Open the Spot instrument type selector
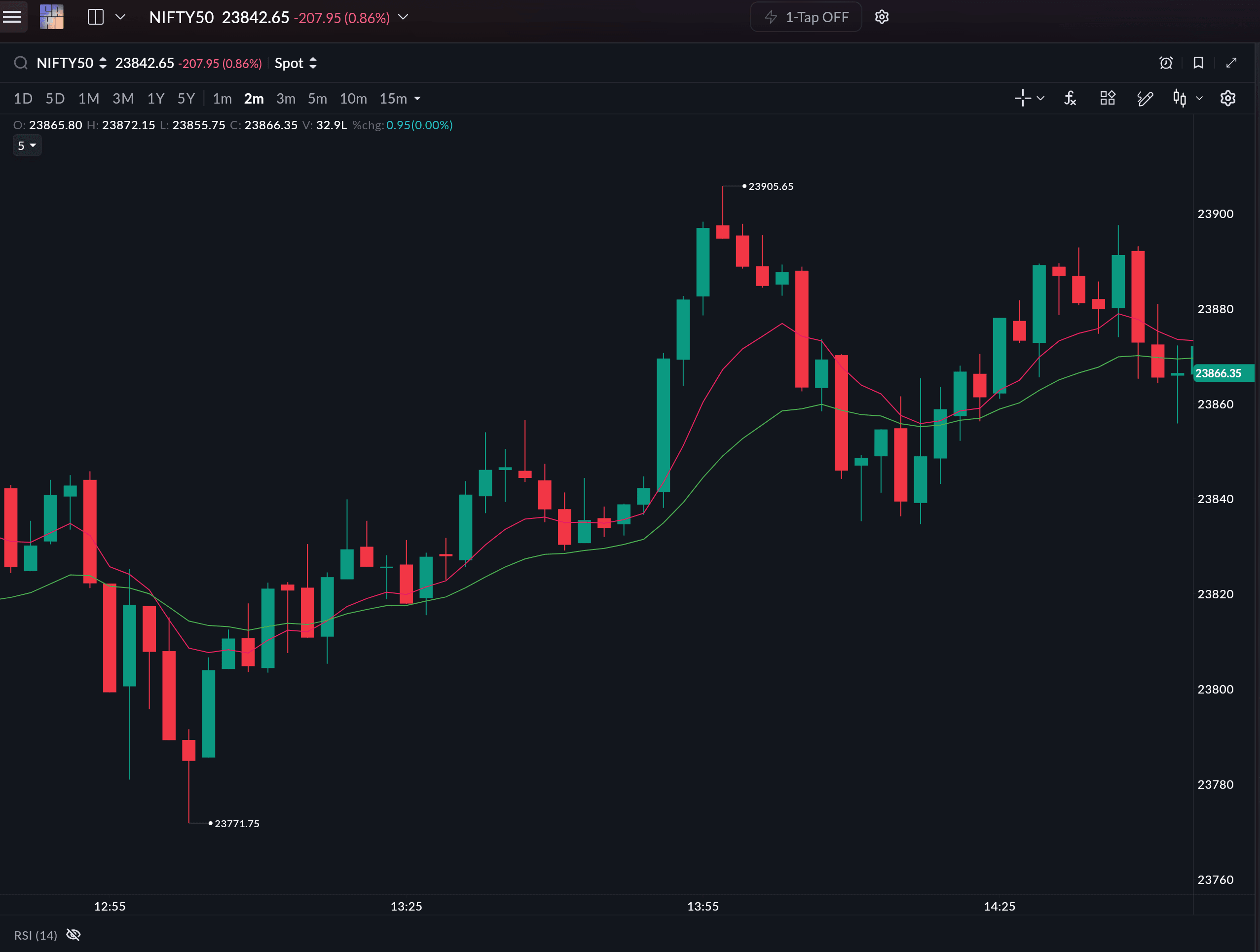The image size is (1260, 952). point(295,63)
